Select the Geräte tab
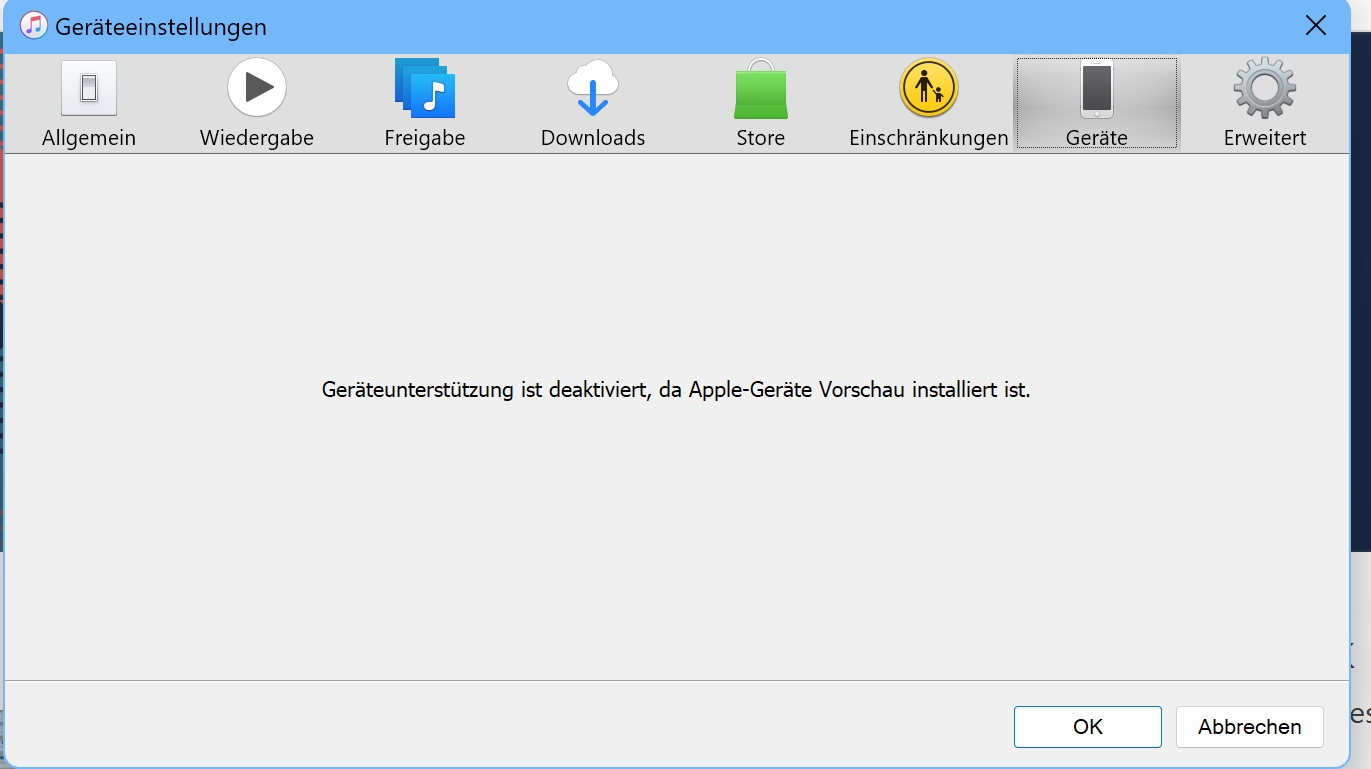 1097,104
